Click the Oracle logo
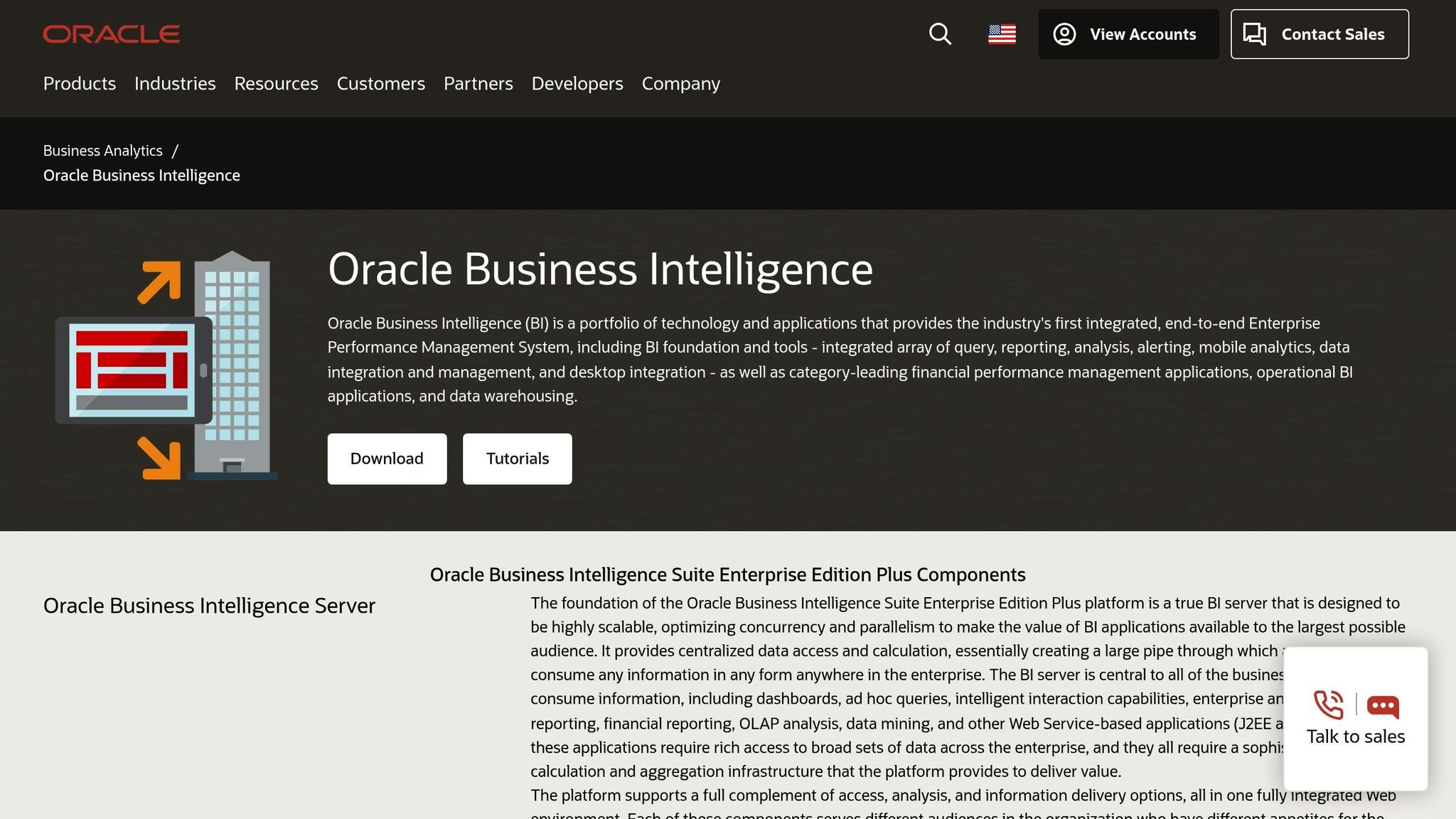Image resolution: width=1456 pixels, height=819 pixels. click(112, 34)
